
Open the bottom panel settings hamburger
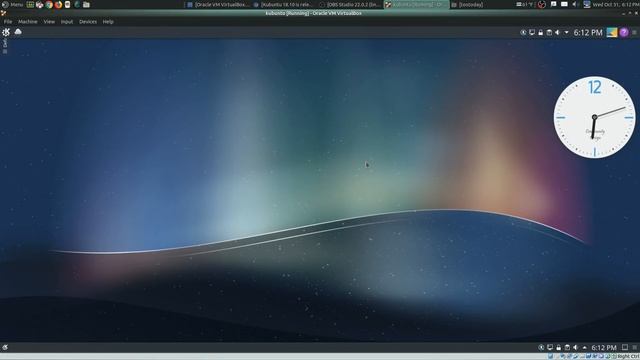pos(634,347)
